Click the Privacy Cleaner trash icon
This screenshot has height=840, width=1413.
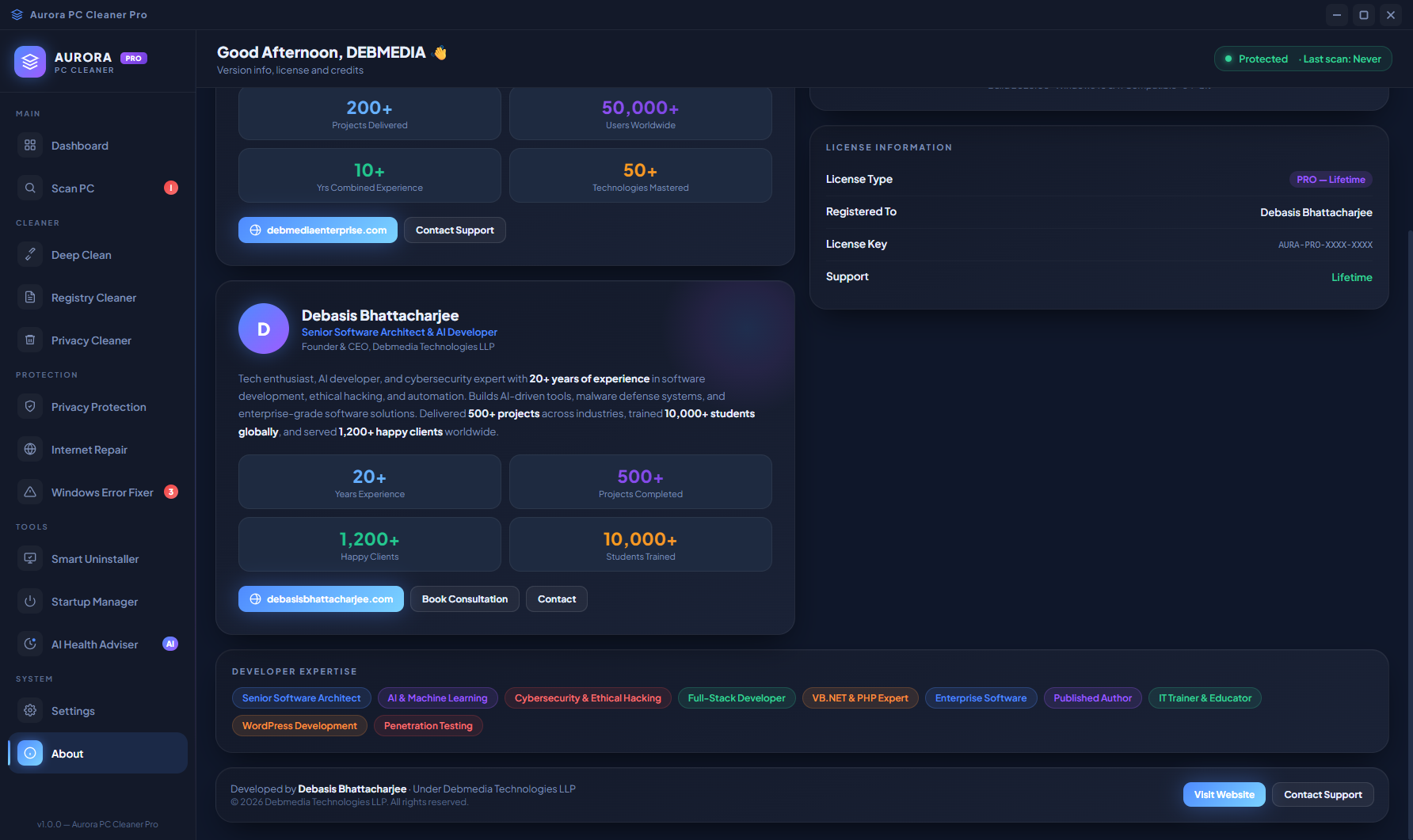(30, 340)
